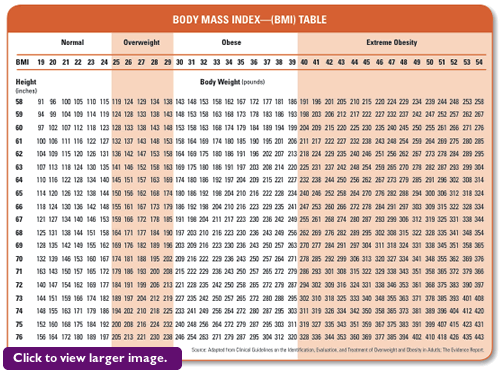Screen dimensions: 500x376
Task: Click height row label 76
Action: [x=19, y=337]
